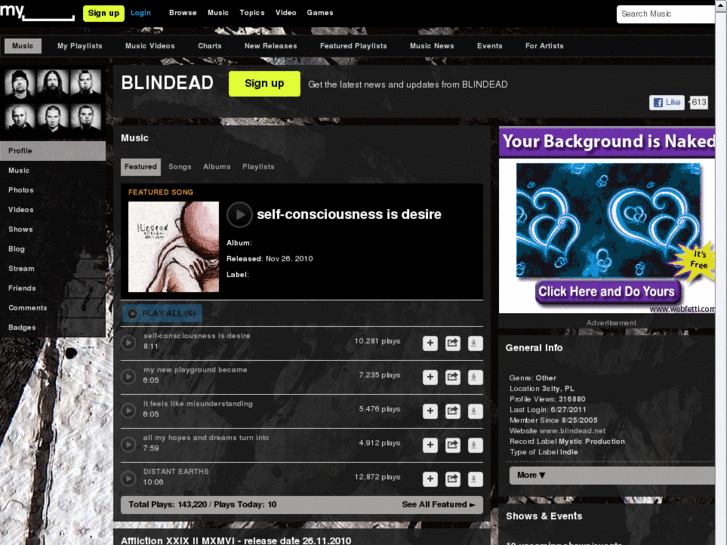Play the track it feels like misunderstanding
This screenshot has width=727, height=545.
tap(128, 410)
